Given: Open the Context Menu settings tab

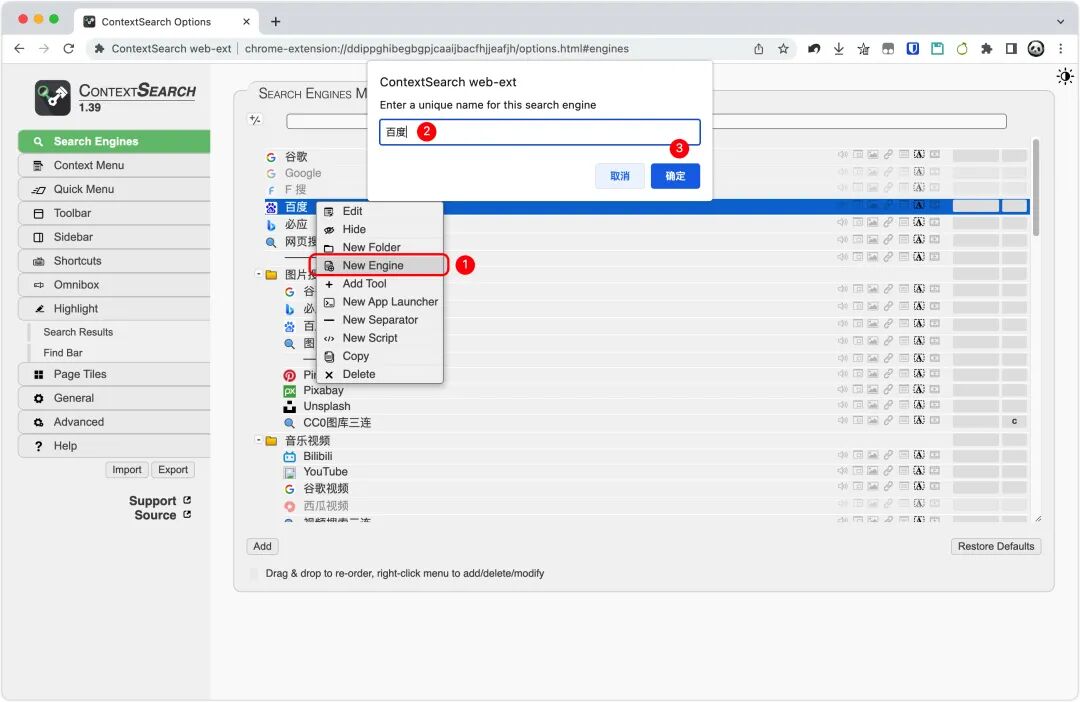Looking at the screenshot, I should click(x=114, y=165).
